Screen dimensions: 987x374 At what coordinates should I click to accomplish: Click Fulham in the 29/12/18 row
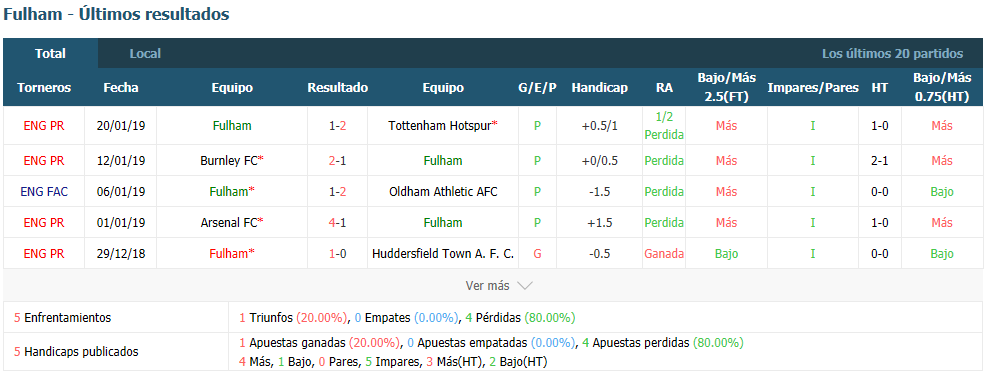(232, 254)
